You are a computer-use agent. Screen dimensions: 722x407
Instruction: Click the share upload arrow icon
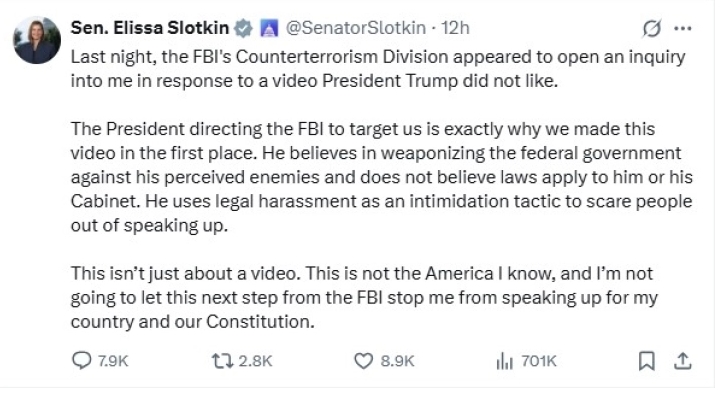[x=683, y=360]
